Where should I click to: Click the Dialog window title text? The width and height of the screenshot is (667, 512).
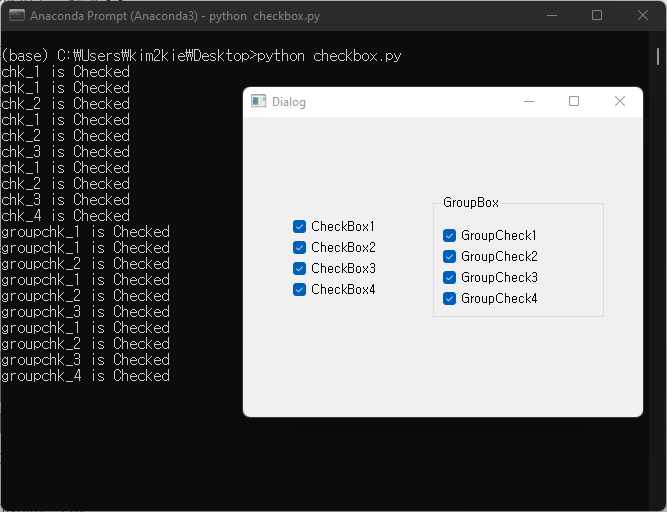pos(289,102)
